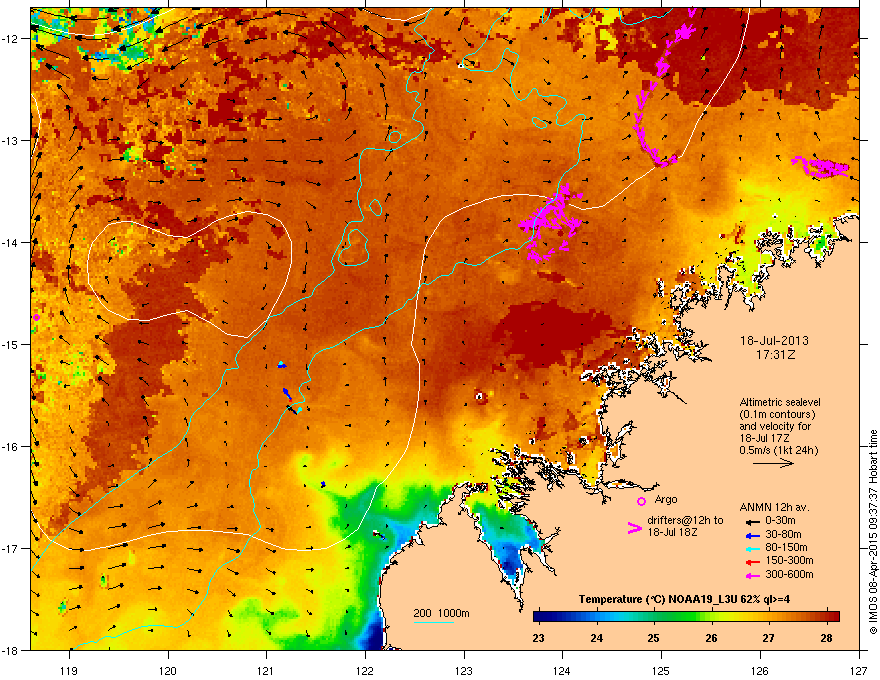The height and width of the screenshot is (680, 880).
Task: Click the cyan 200 1000m depth contour legend line
Action: coord(433,622)
